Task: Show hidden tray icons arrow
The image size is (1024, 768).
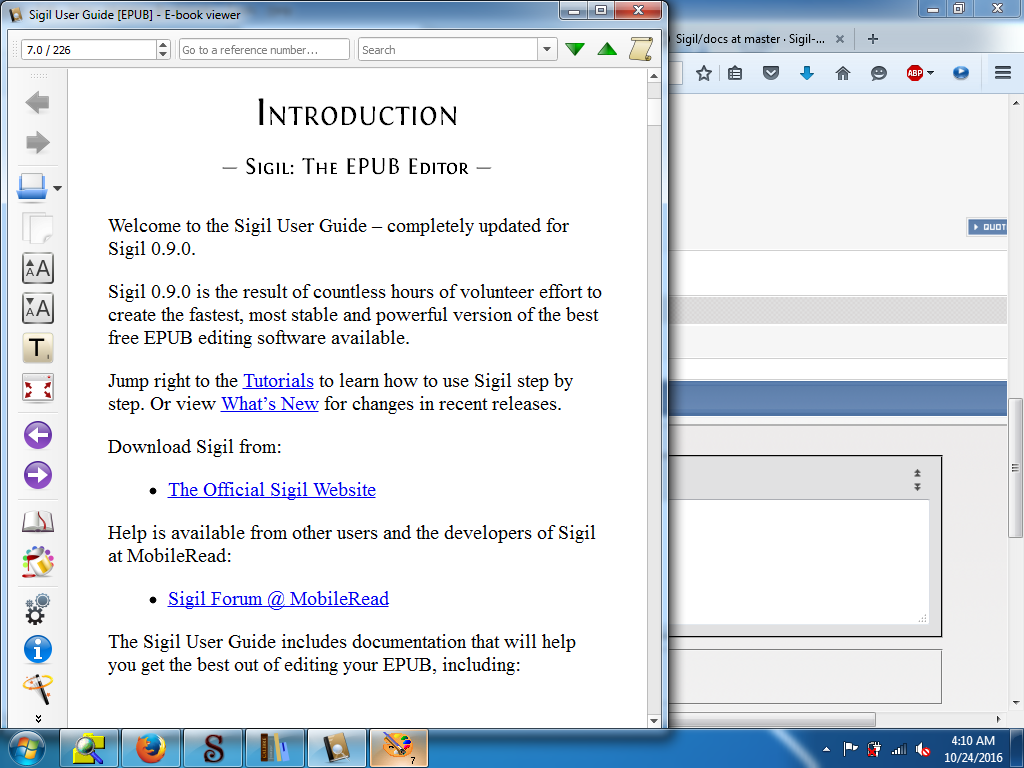Action: [826, 749]
